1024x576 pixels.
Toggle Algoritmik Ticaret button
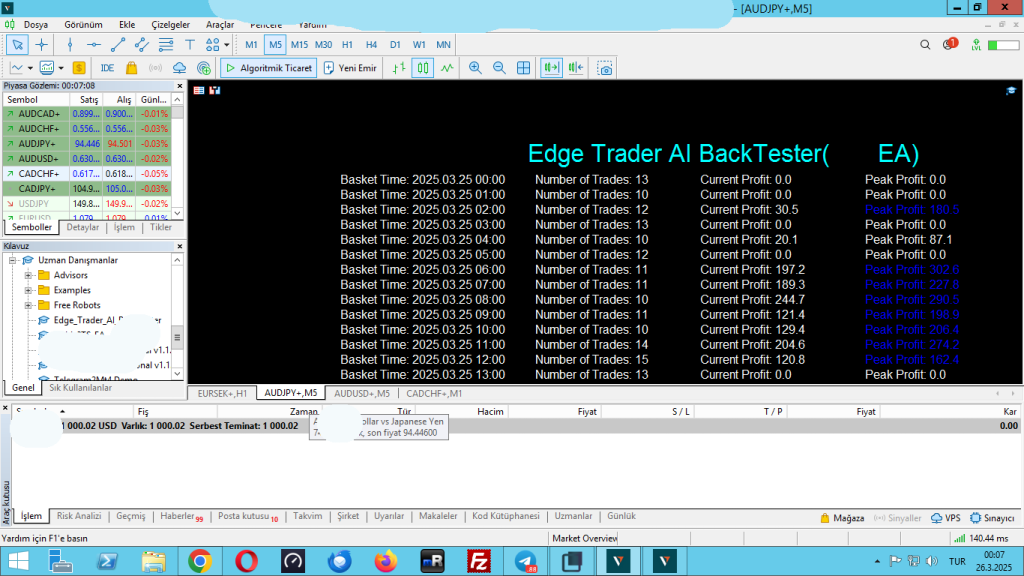coord(268,68)
